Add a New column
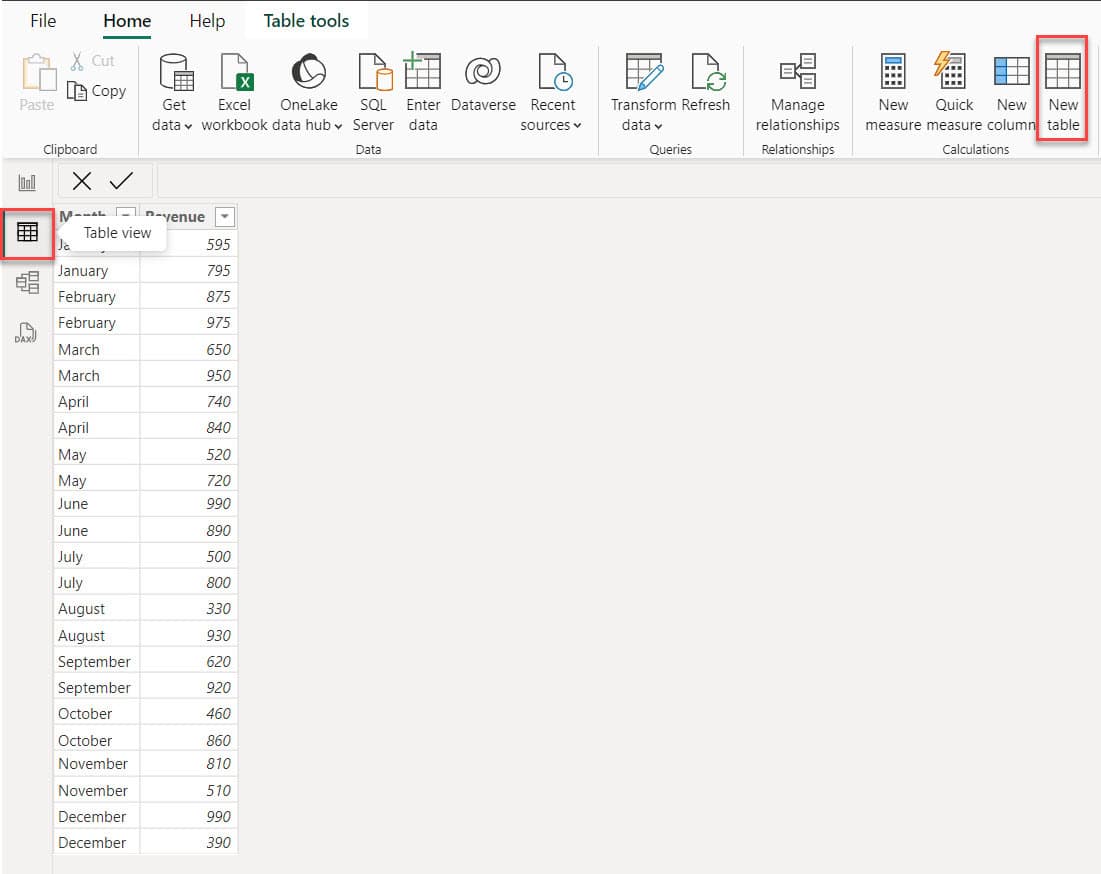The width and height of the screenshot is (1101, 874). 1011,93
